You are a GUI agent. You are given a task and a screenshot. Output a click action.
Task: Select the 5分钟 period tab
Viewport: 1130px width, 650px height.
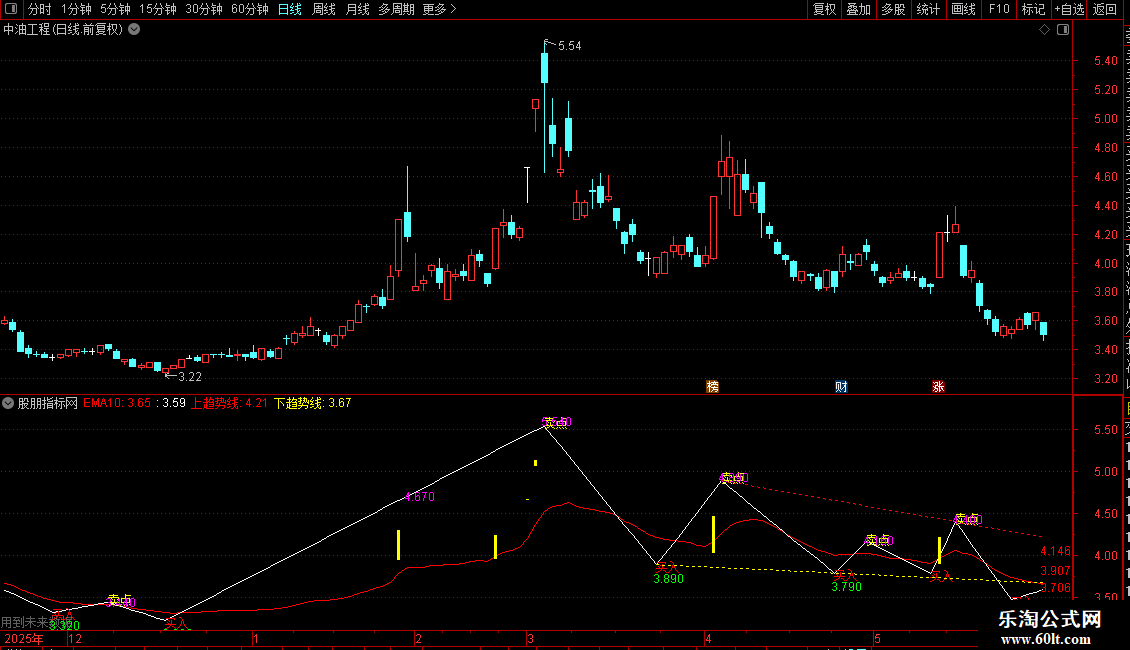(115, 9)
